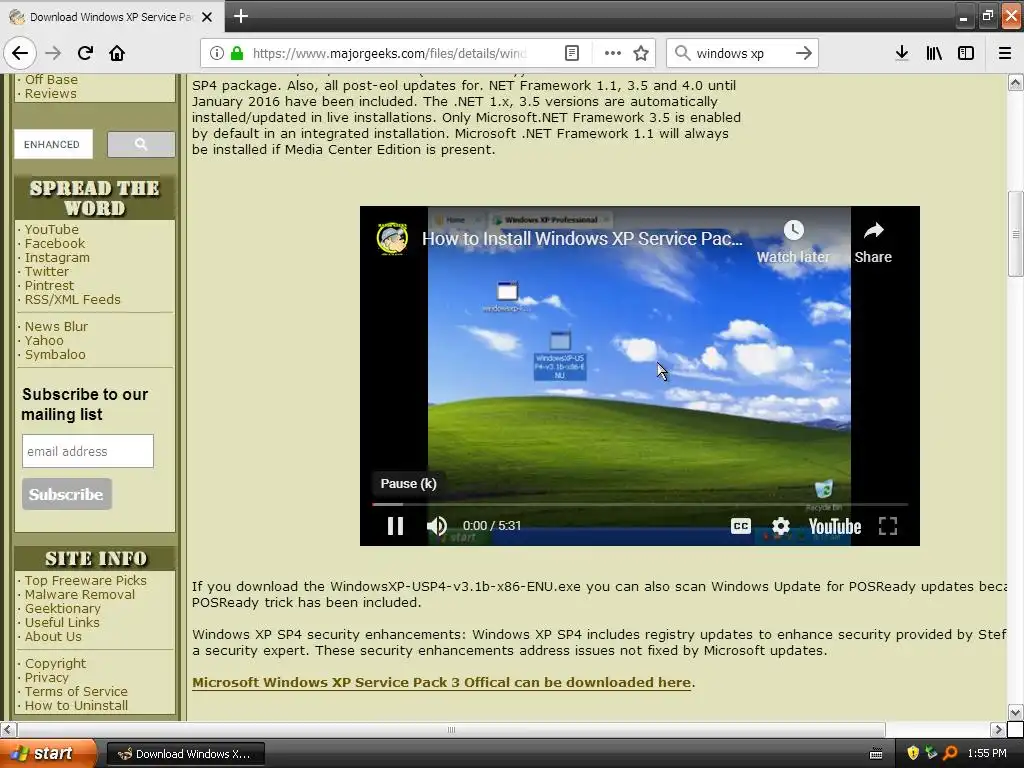Click the magnifier icon in the search box
The height and width of the screenshot is (768, 1024).
[682, 53]
